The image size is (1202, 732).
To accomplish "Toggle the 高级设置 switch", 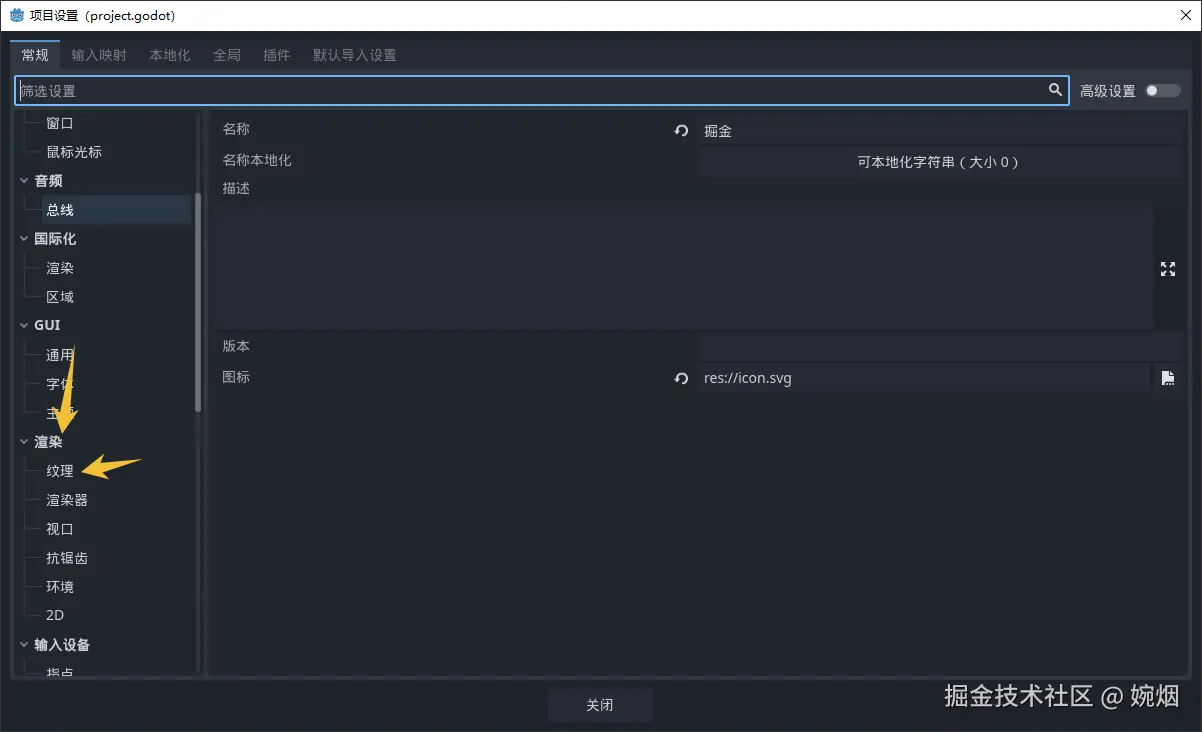I will pos(1163,91).
